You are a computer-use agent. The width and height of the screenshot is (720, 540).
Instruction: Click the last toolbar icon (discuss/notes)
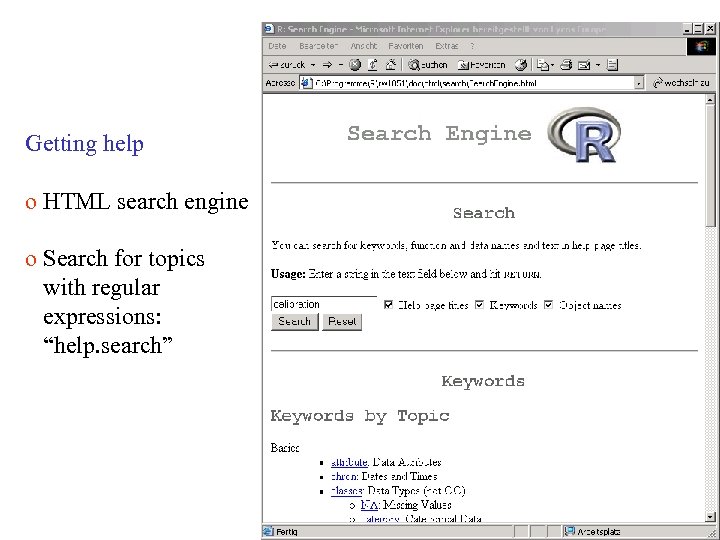click(x=612, y=65)
